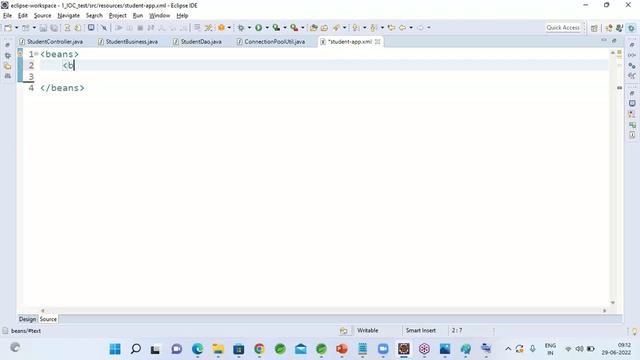
Task: Open the New dropdown arrow
Action: click(x=16, y=28)
